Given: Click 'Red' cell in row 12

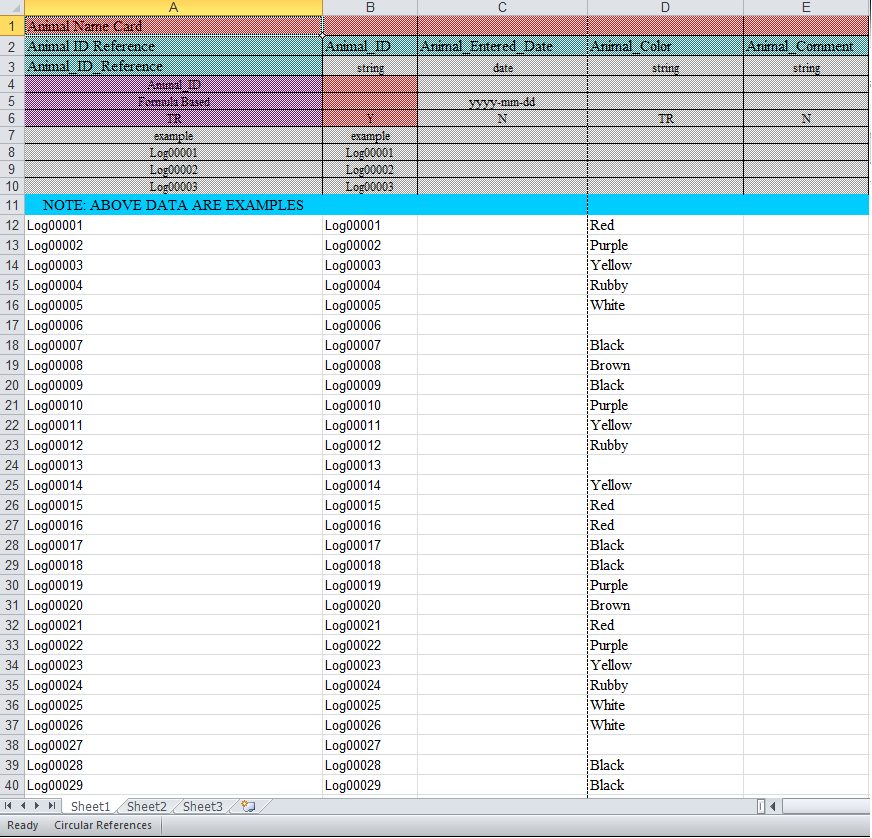Looking at the screenshot, I should coord(665,225).
